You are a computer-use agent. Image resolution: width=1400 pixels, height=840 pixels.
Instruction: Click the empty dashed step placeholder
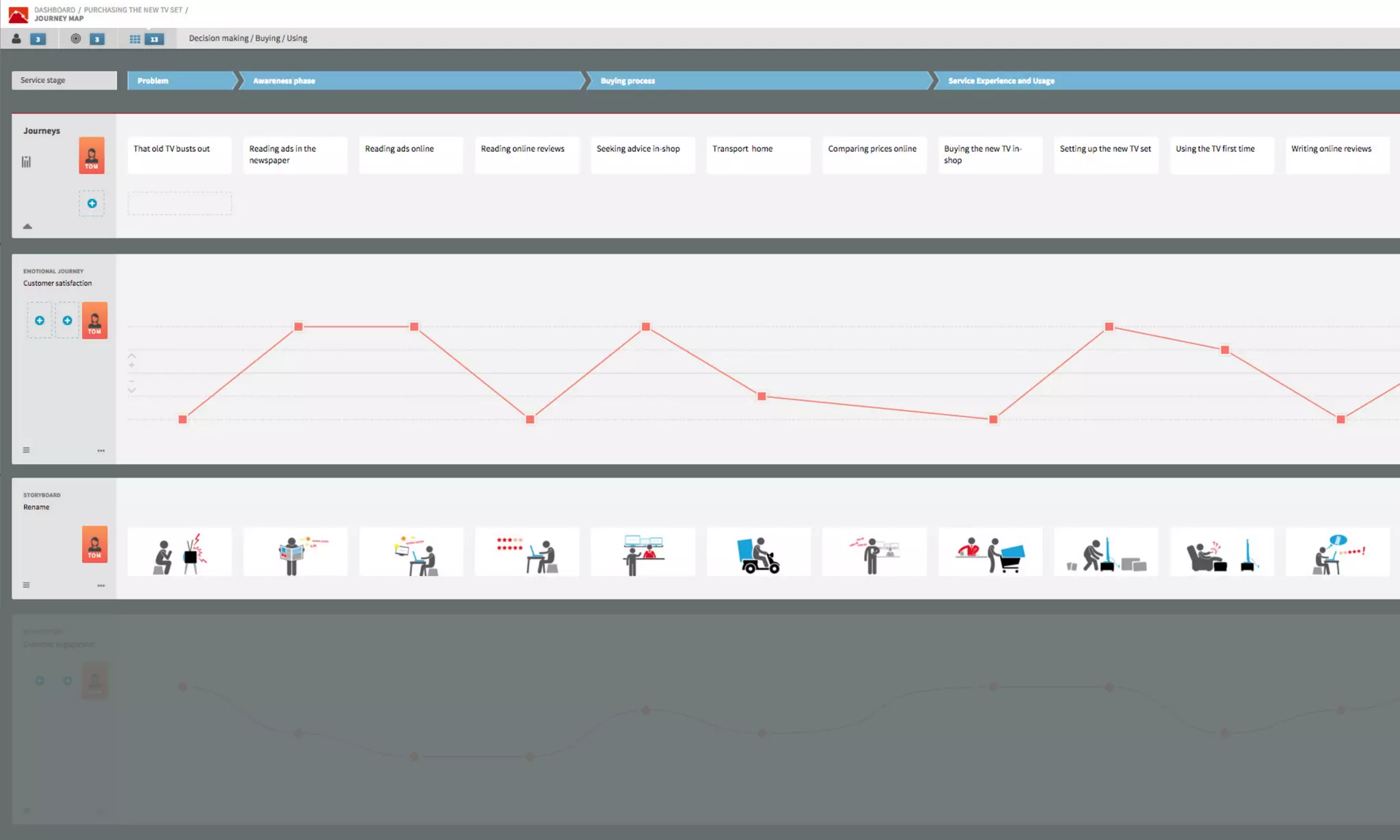click(180, 204)
